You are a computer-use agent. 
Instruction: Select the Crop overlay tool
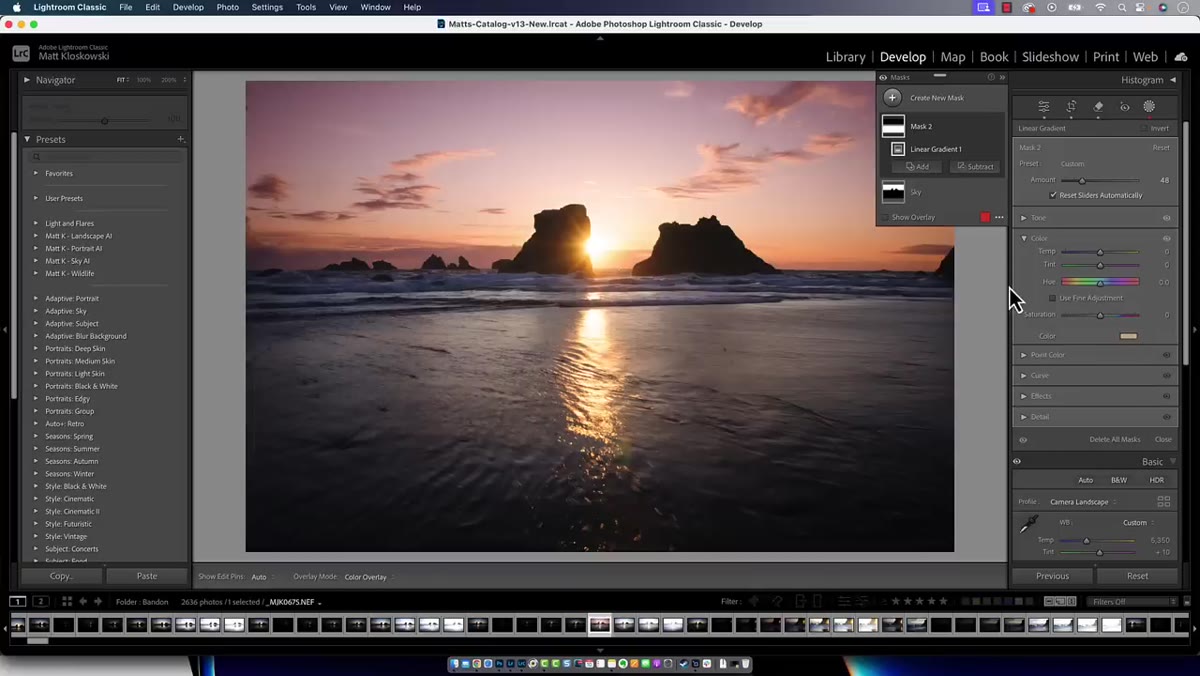pos(1071,106)
